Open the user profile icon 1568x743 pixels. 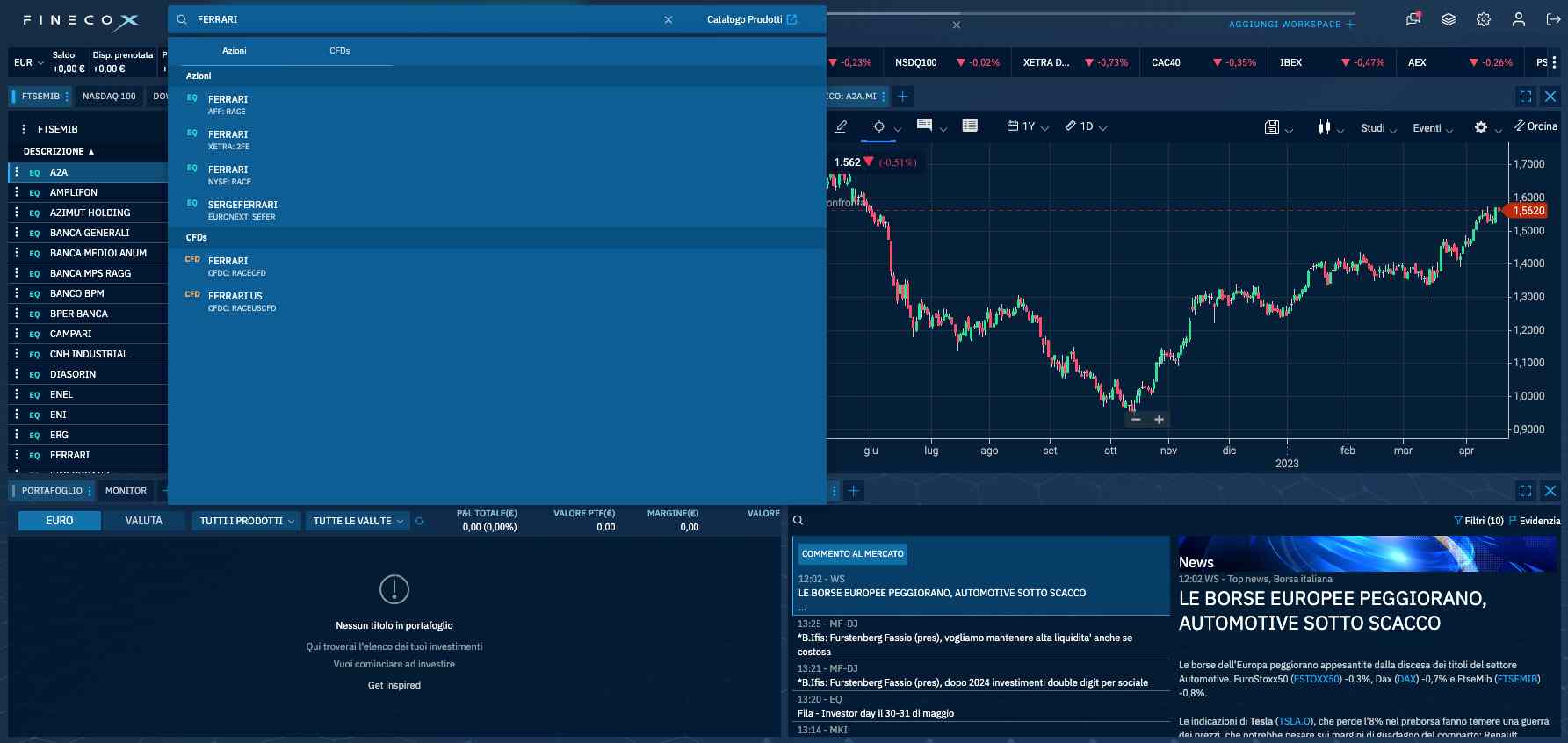1518,19
